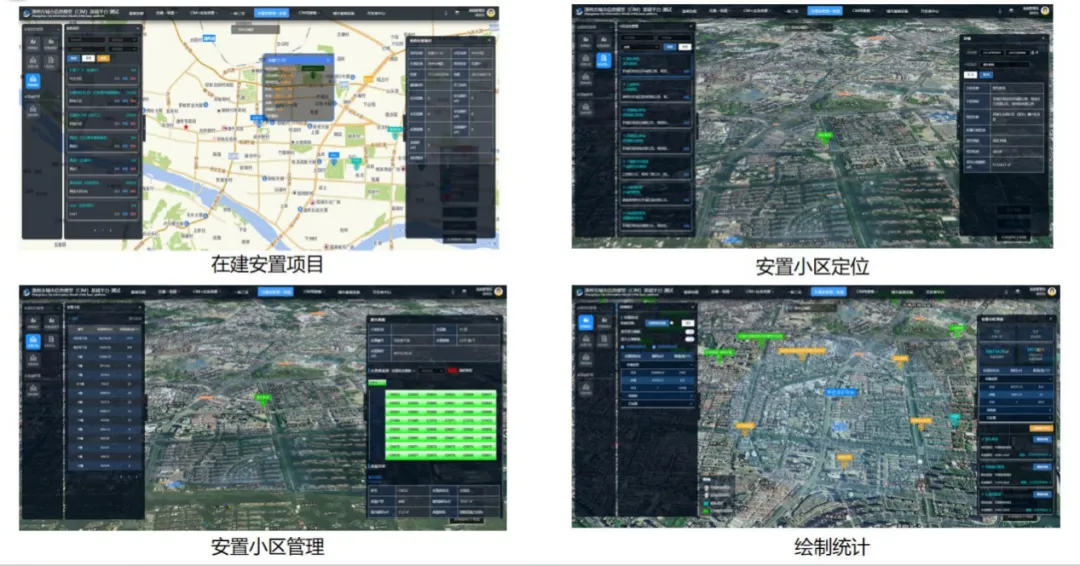Click the orange button in 绘制统计 right panel
The height and width of the screenshot is (566, 1080).
1041,428
